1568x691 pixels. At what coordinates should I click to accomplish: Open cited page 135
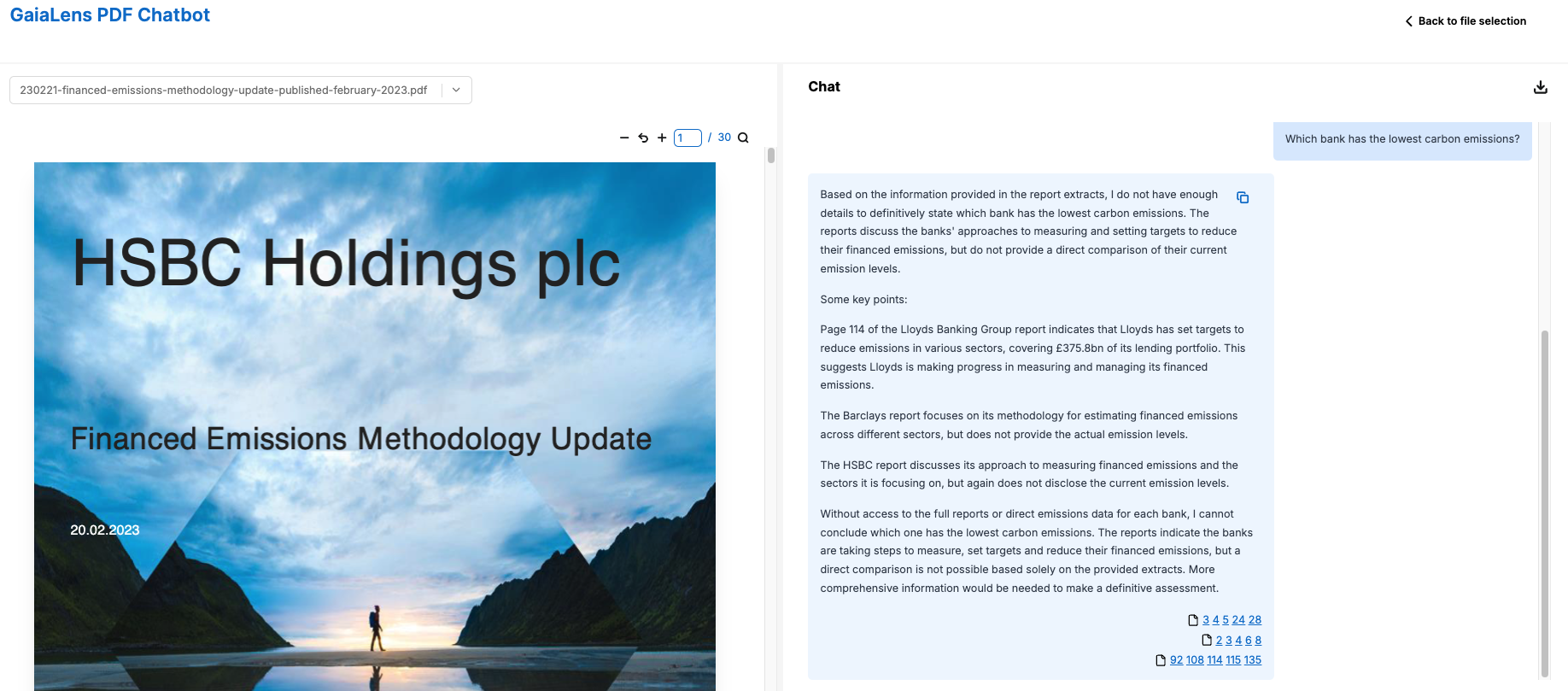click(x=1253, y=660)
